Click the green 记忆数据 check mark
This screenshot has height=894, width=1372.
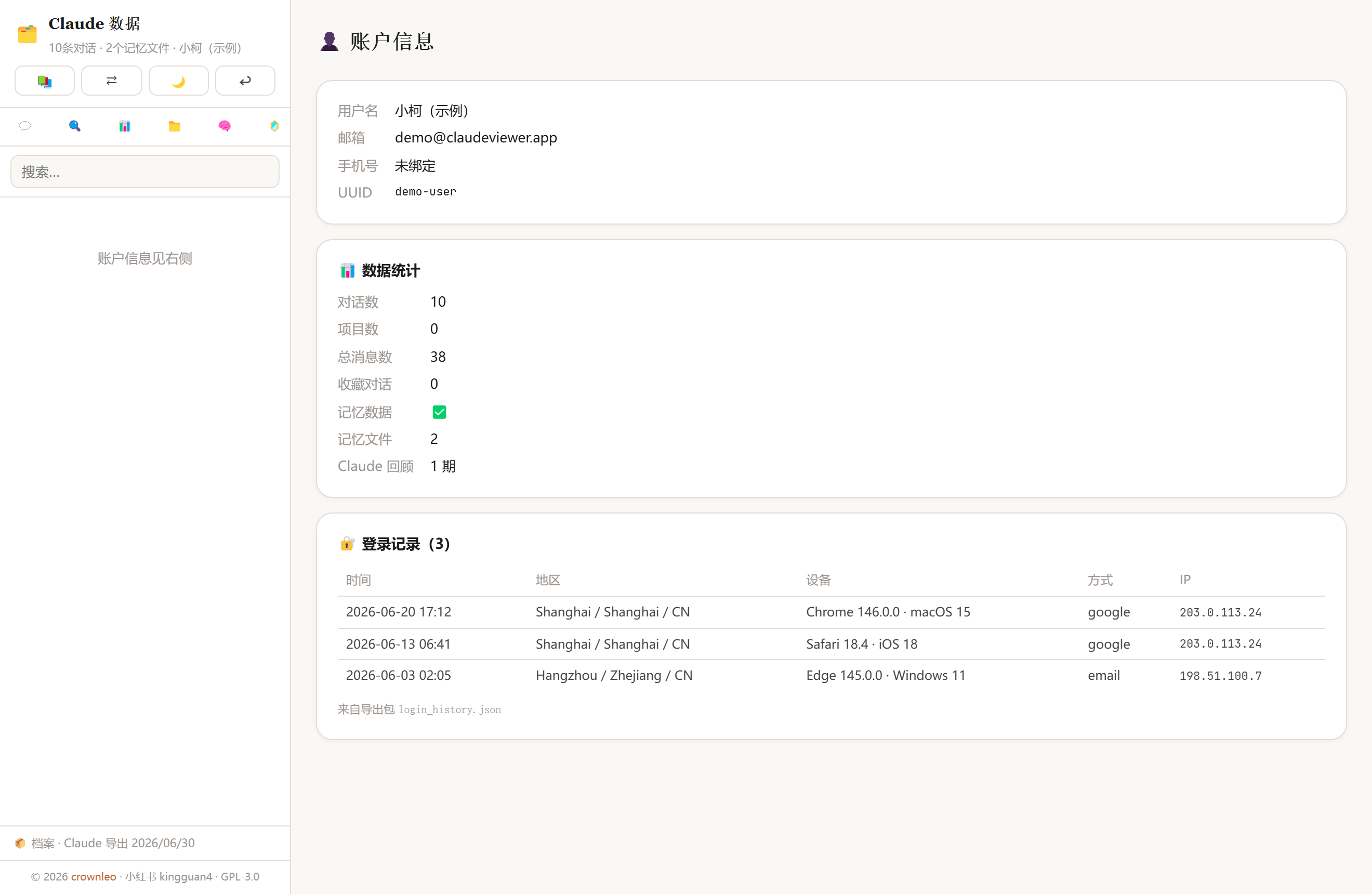pyautogui.click(x=439, y=412)
